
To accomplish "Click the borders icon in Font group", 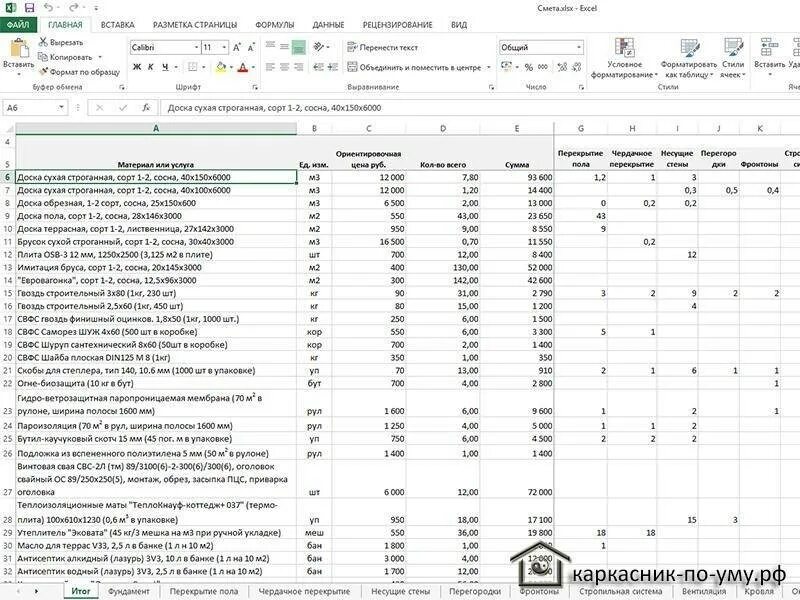I will (x=192, y=67).
